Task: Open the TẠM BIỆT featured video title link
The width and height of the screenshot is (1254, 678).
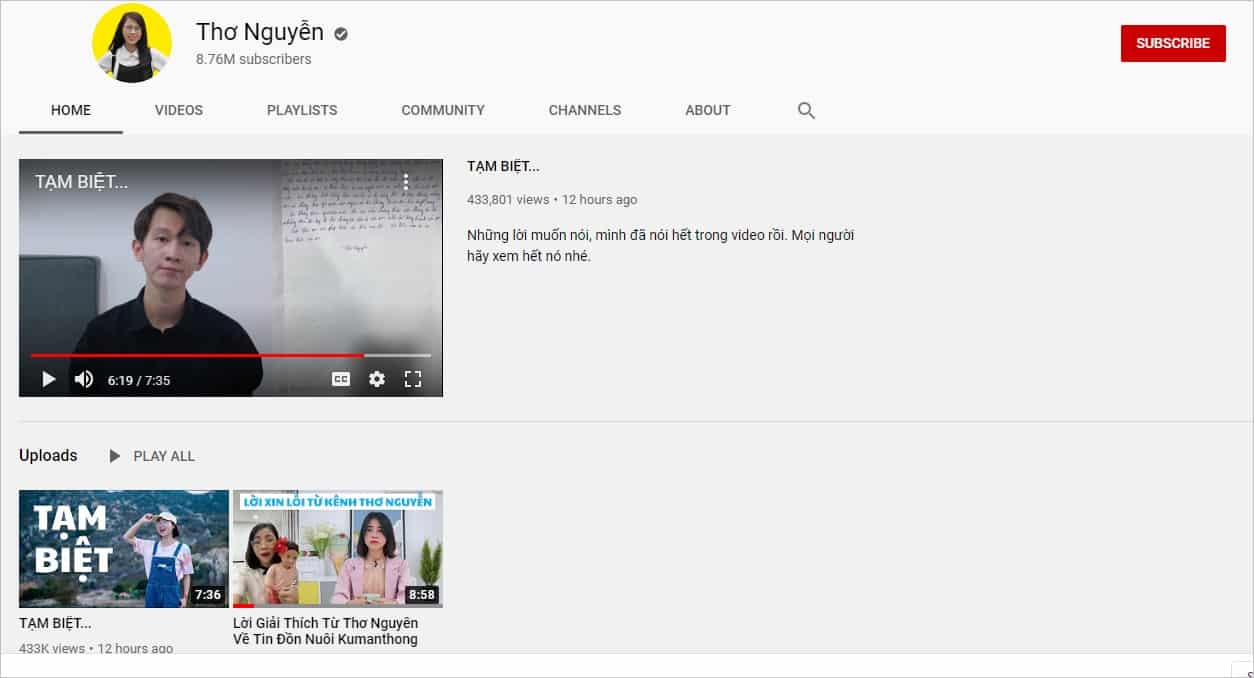Action: pos(503,166)
